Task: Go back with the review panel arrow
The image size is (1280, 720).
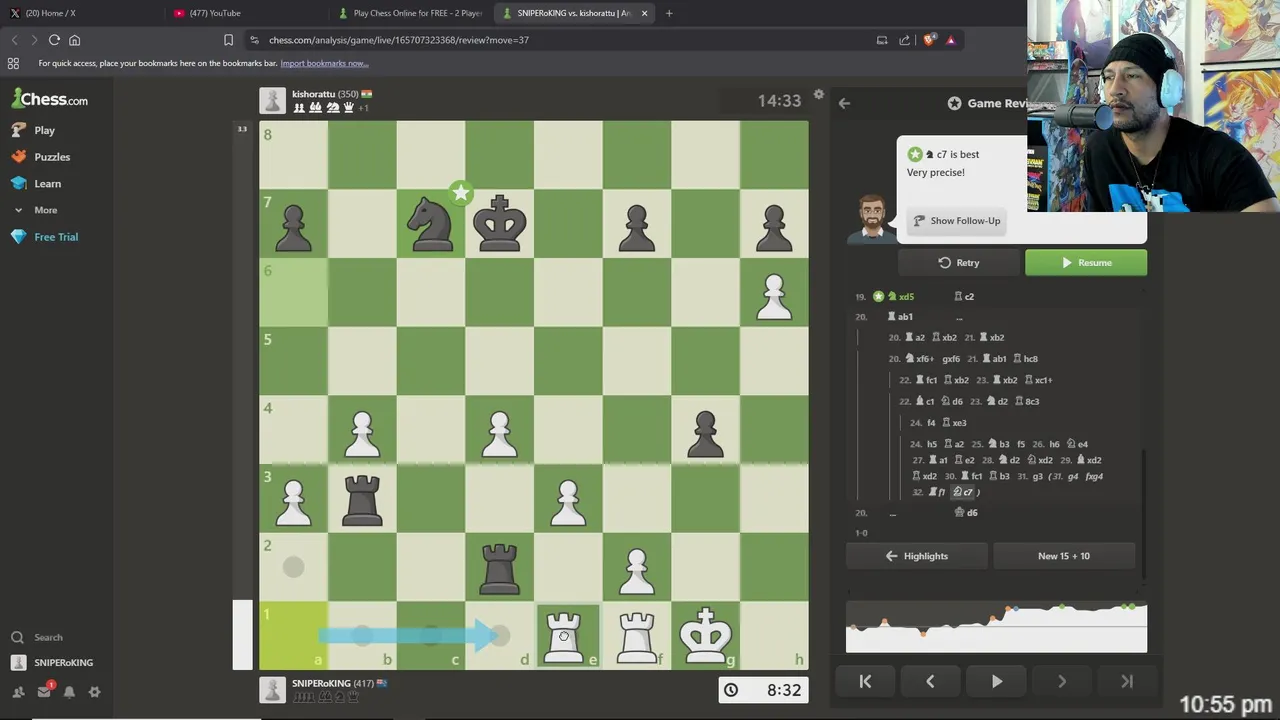Action: [844, 103]
